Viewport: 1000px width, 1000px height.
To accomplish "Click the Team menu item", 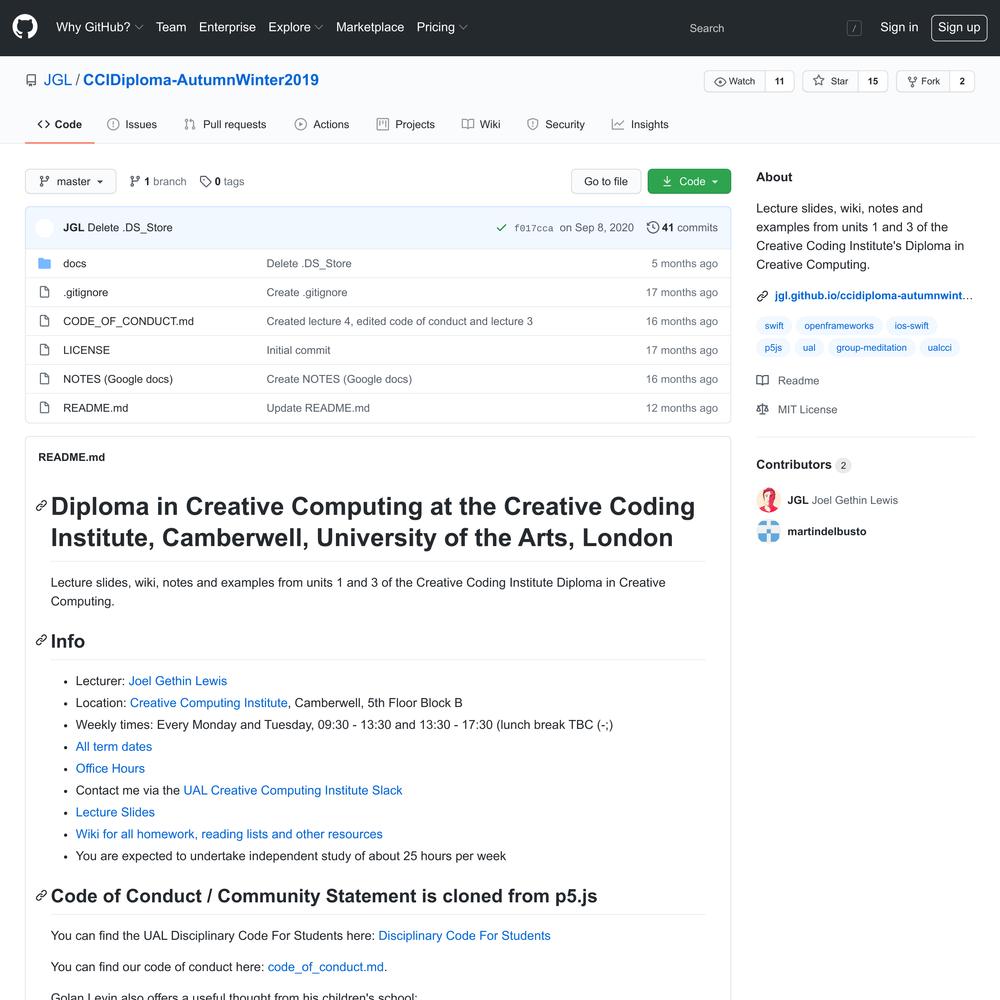I will tap(171, 27).
